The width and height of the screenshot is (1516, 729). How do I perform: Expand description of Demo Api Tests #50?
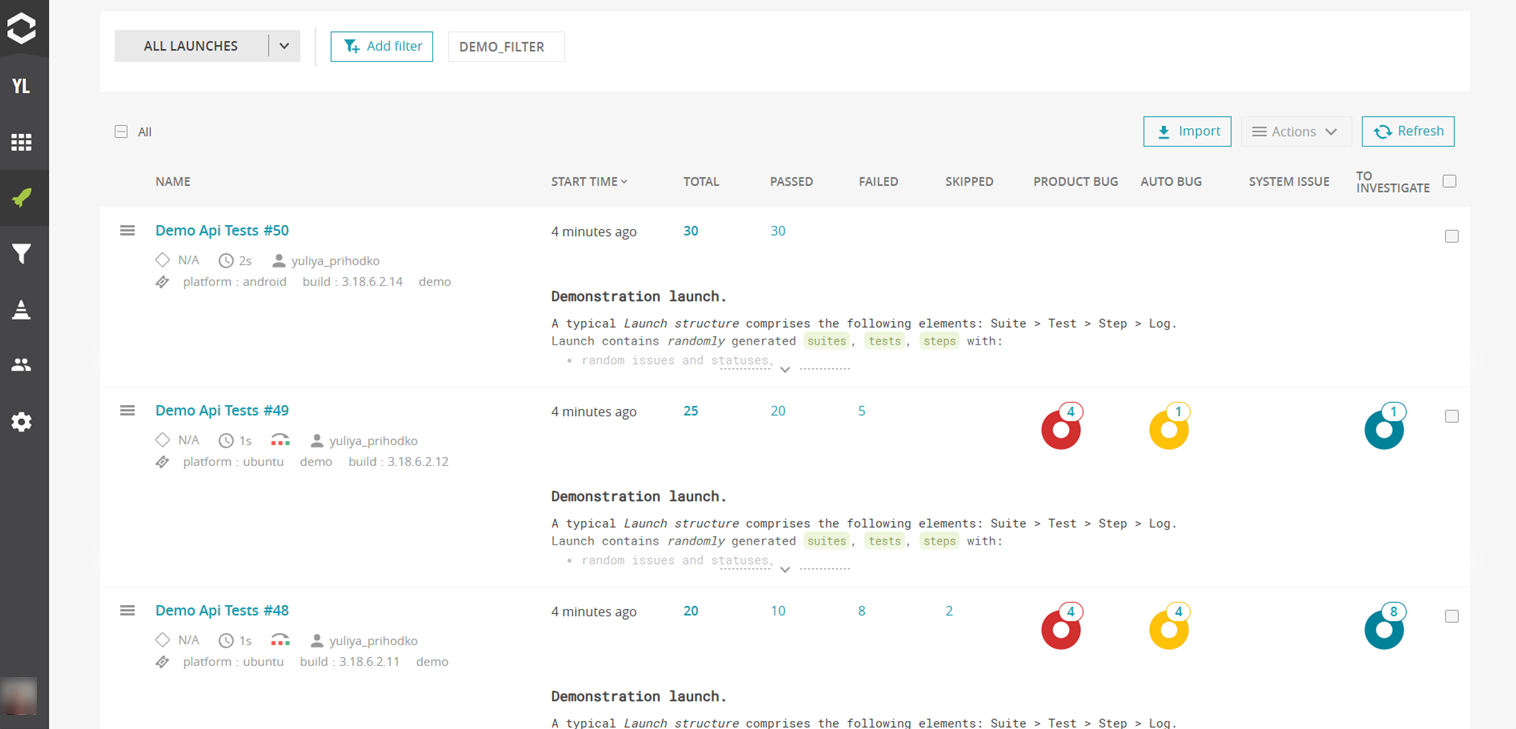(x=785, y=370)
